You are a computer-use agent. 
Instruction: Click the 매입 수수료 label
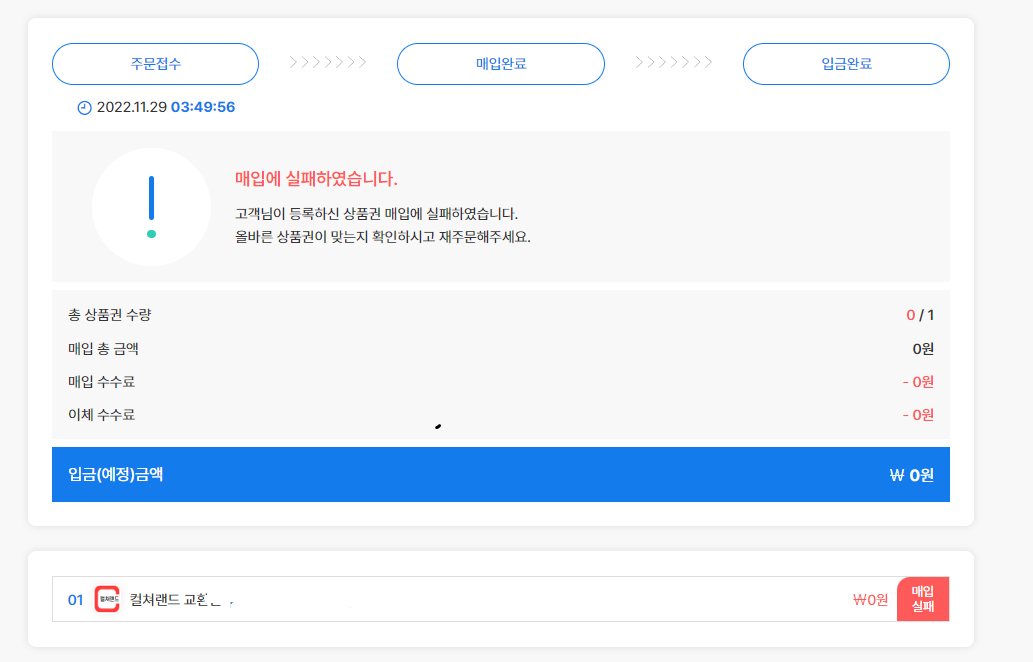[x=101, y=381]
